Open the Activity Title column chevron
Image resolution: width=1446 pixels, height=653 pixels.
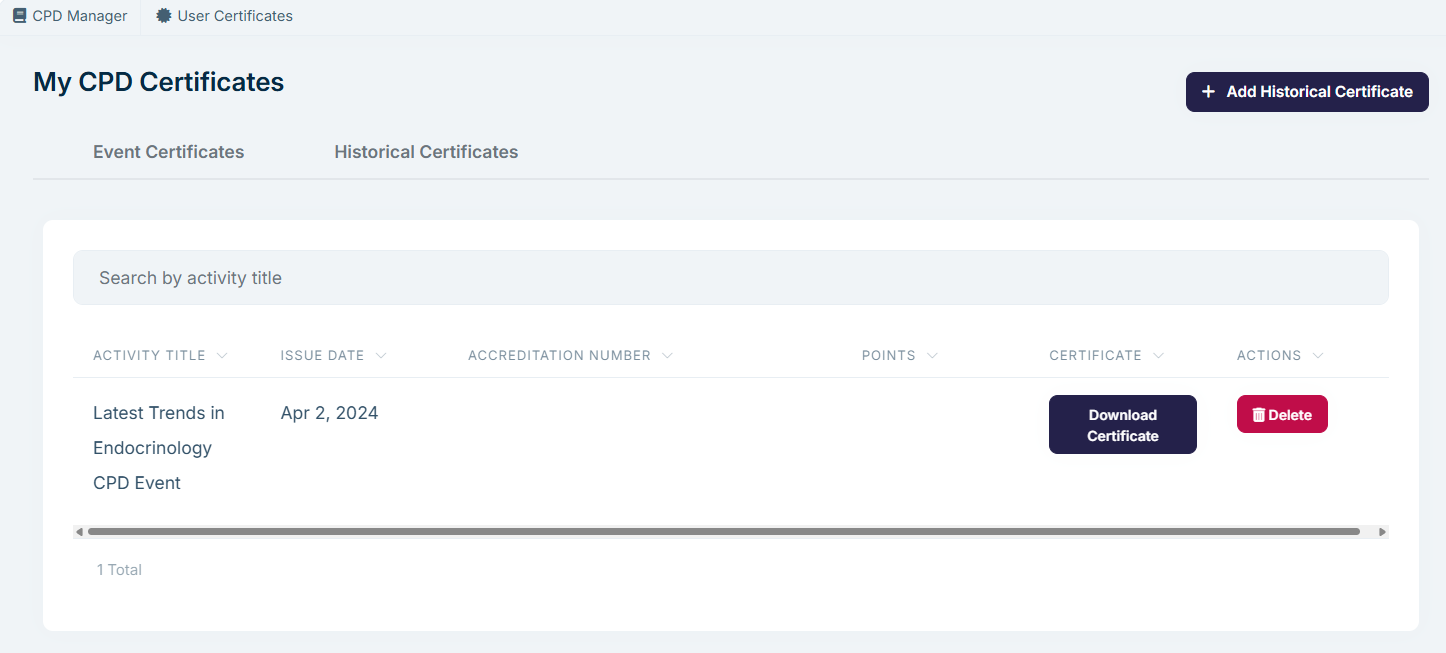(x=222, y=356)
